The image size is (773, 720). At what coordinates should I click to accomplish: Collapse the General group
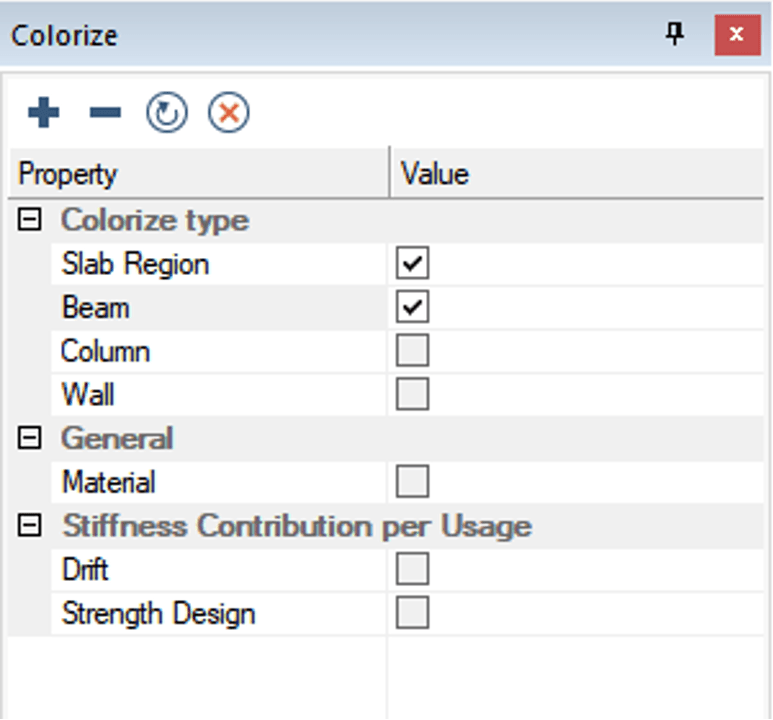pyautogui.click(x=31, y=438)
